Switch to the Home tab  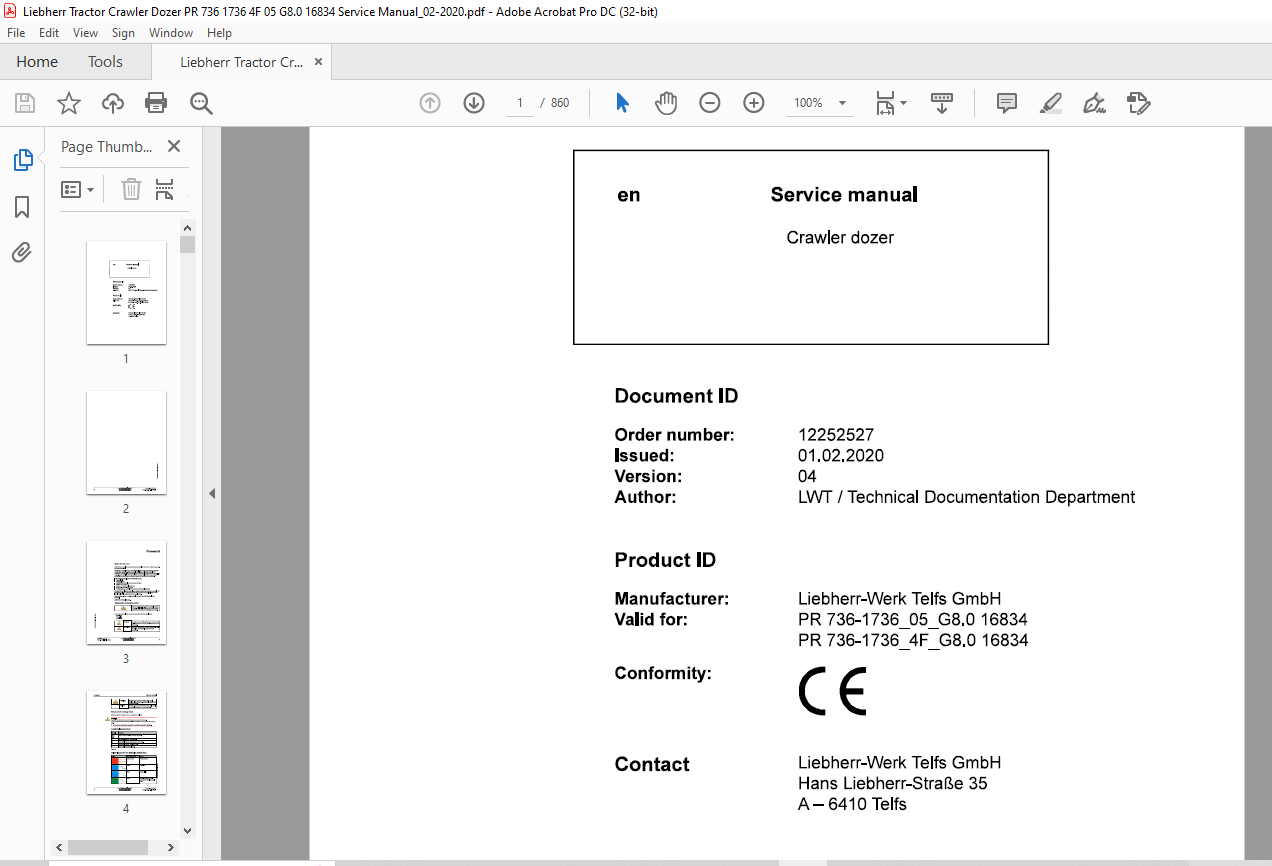click(37, 62)
